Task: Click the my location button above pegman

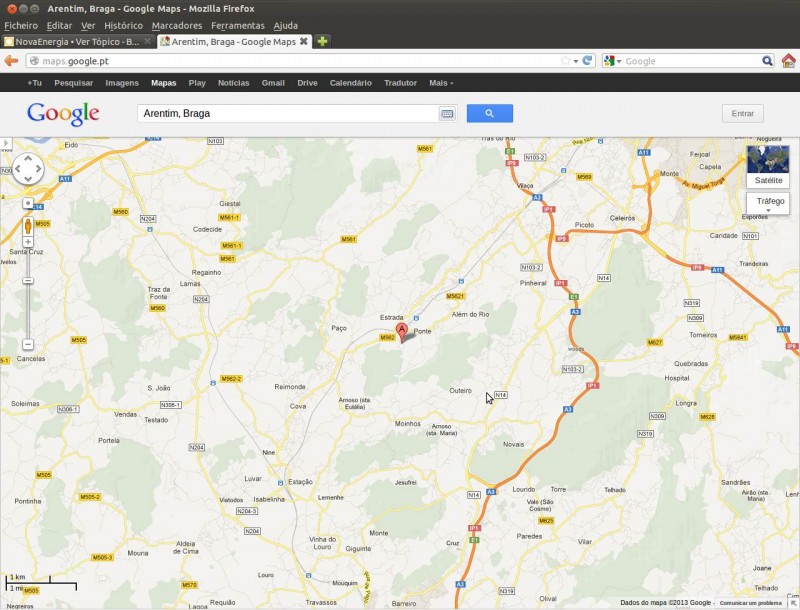Action: (28, 204)
